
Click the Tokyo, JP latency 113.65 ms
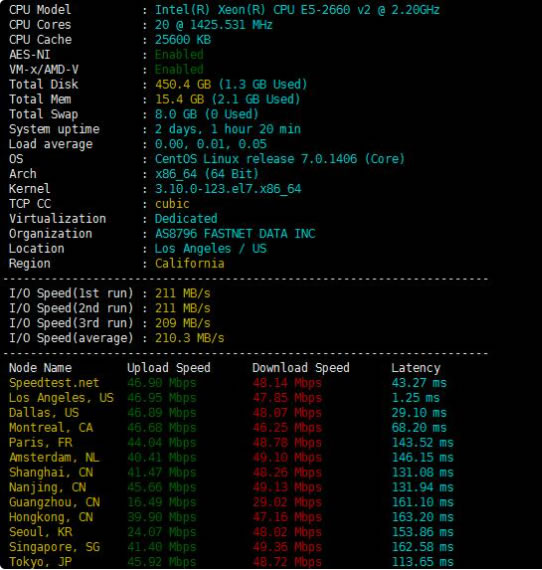point(422,562)
